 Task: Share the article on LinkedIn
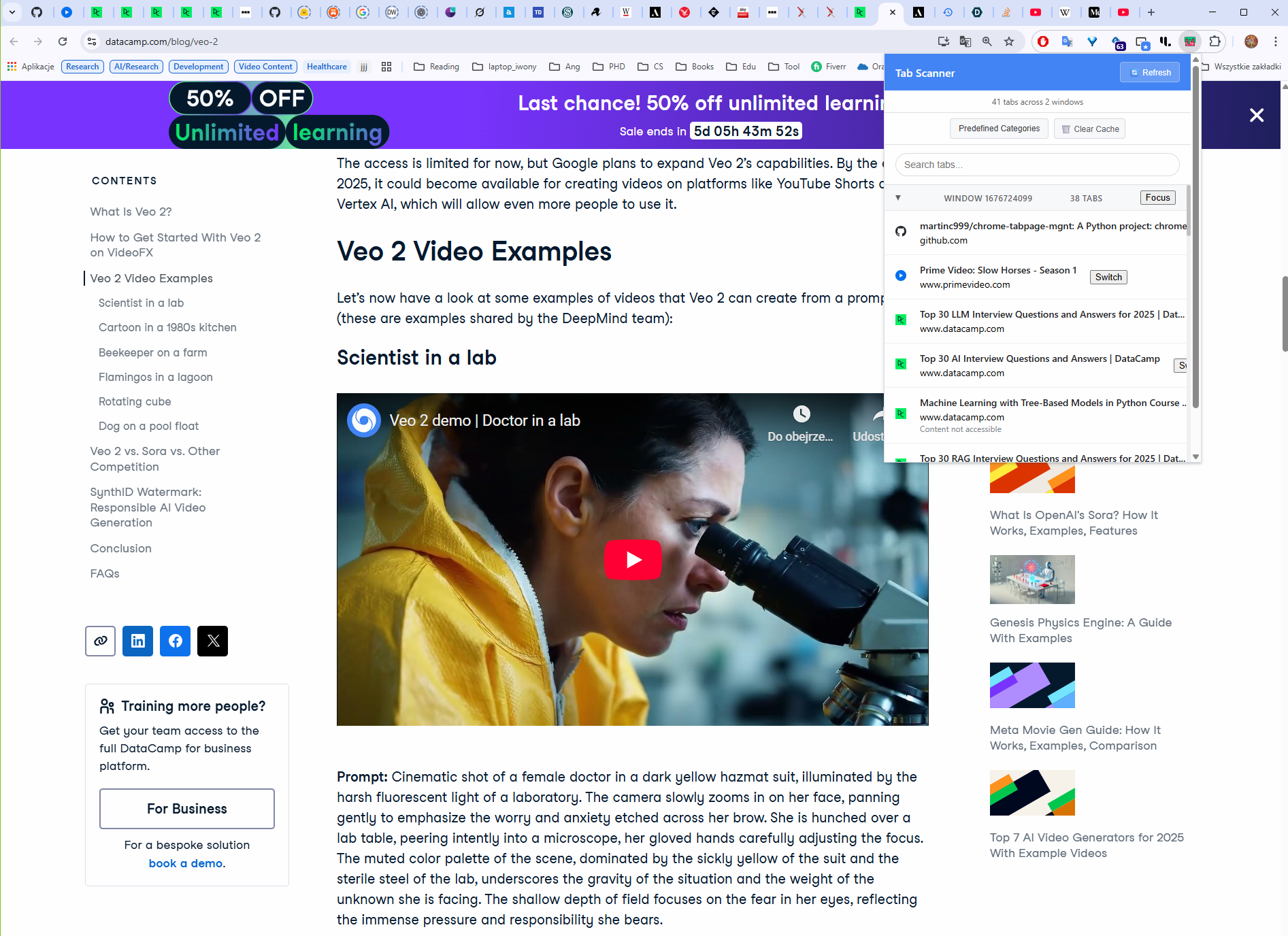[138, 641]
